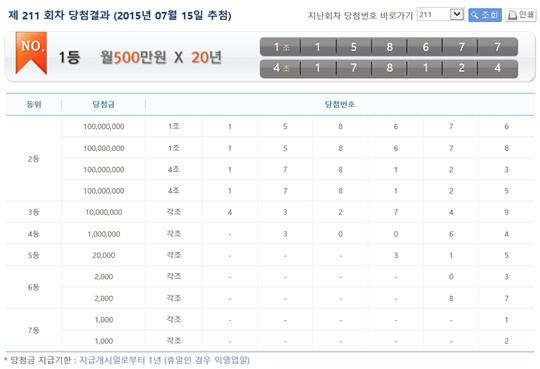Click the dropdown arrow of round selector
This screenshot has height=369, width=540.
click(457, 14)
